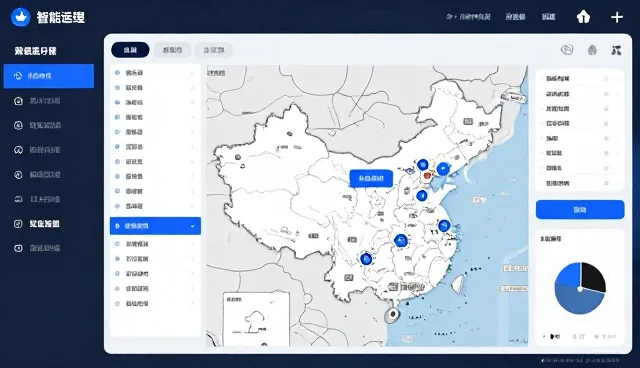Screen dimensions: 640x368
Task: Expand the last row chevron in white list
Action: [x=192, y=304]
